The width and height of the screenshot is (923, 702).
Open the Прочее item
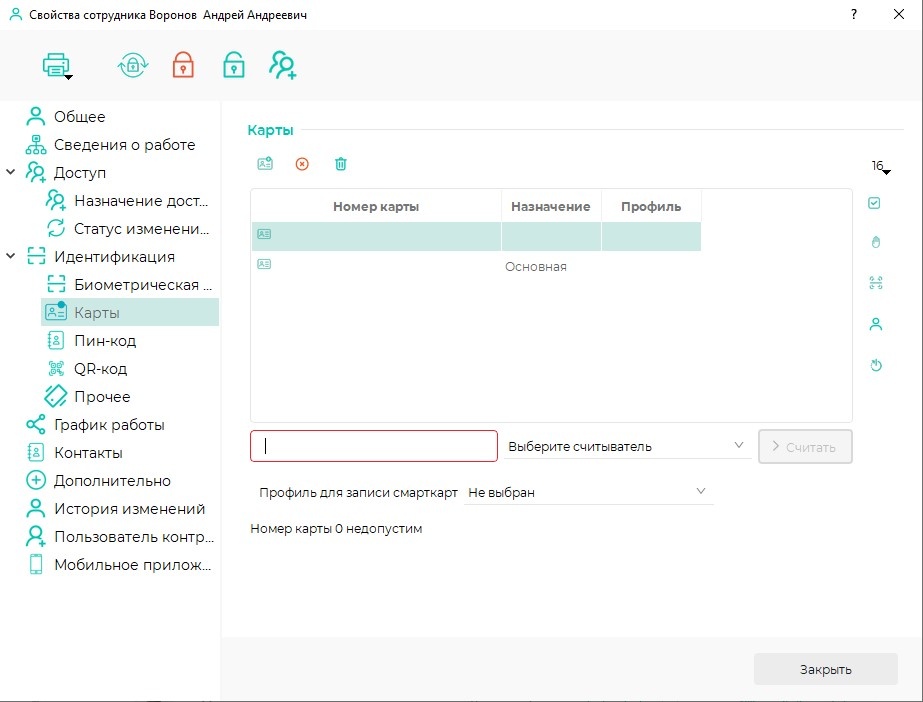point(102,397)
